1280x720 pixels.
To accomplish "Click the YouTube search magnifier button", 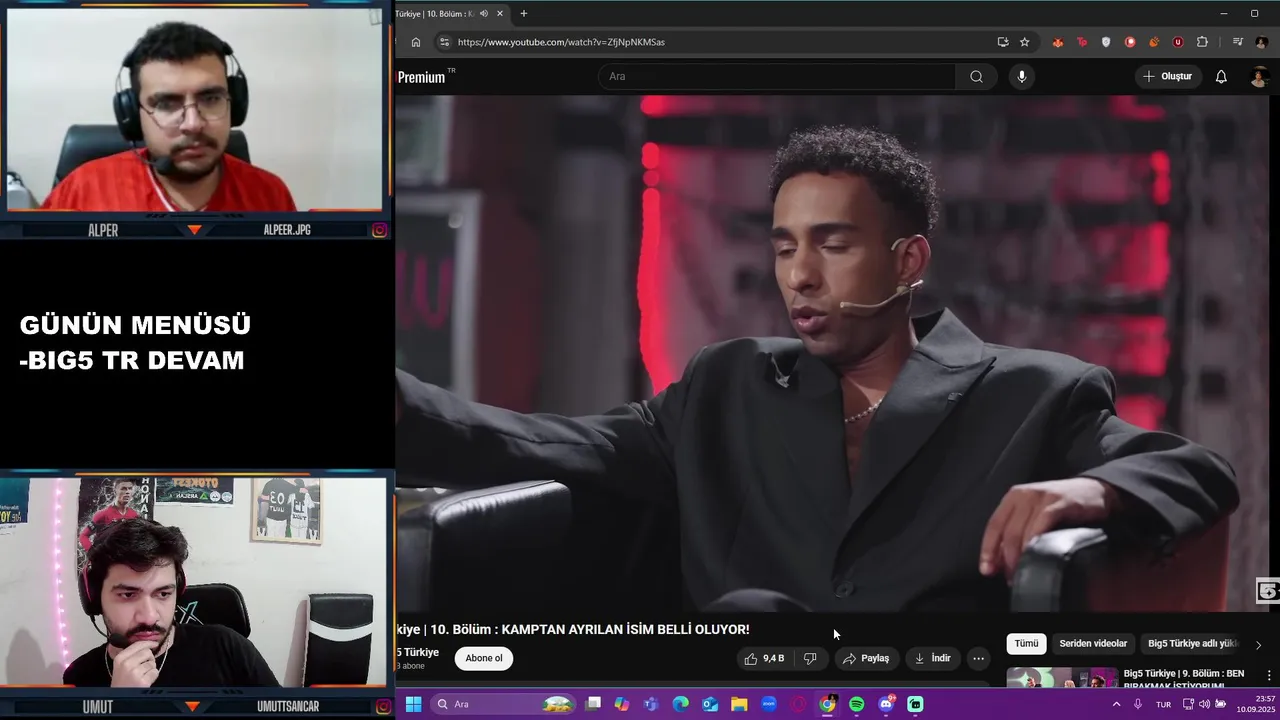I will (x=976, y=76).
